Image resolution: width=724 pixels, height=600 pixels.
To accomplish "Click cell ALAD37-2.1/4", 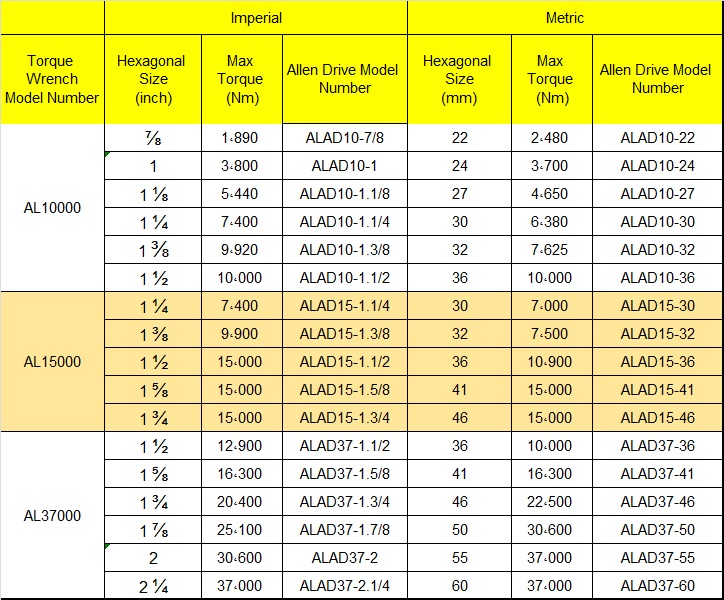I will [345, 586].
